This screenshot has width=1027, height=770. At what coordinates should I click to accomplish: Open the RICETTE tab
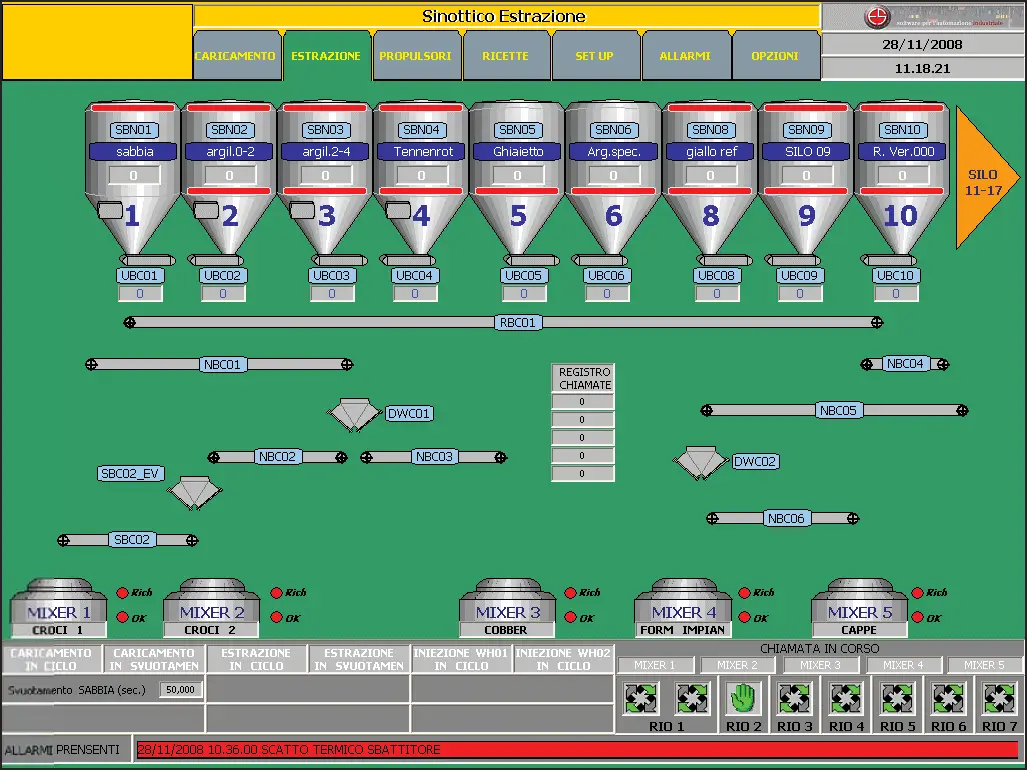coord(506,56)
